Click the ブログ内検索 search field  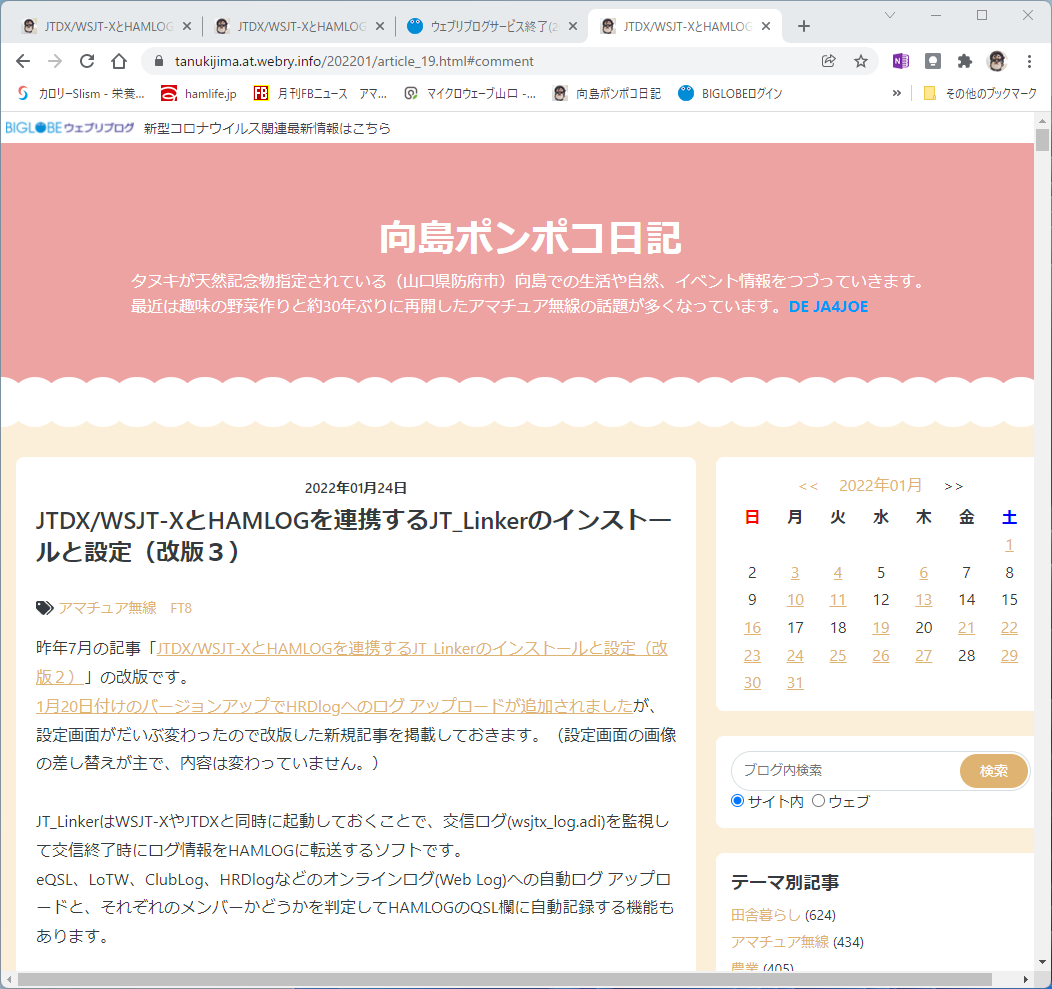[x=845, y=770]
